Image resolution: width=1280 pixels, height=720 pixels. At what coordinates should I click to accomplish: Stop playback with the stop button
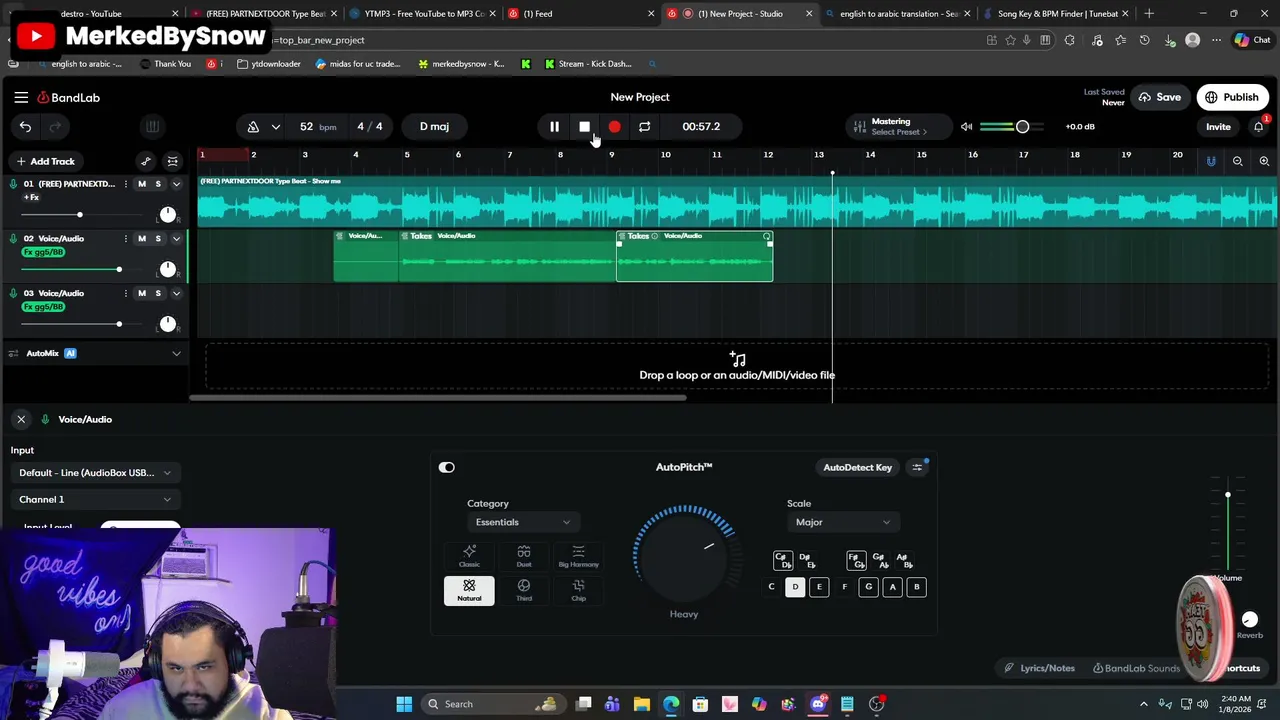point(584,127)
